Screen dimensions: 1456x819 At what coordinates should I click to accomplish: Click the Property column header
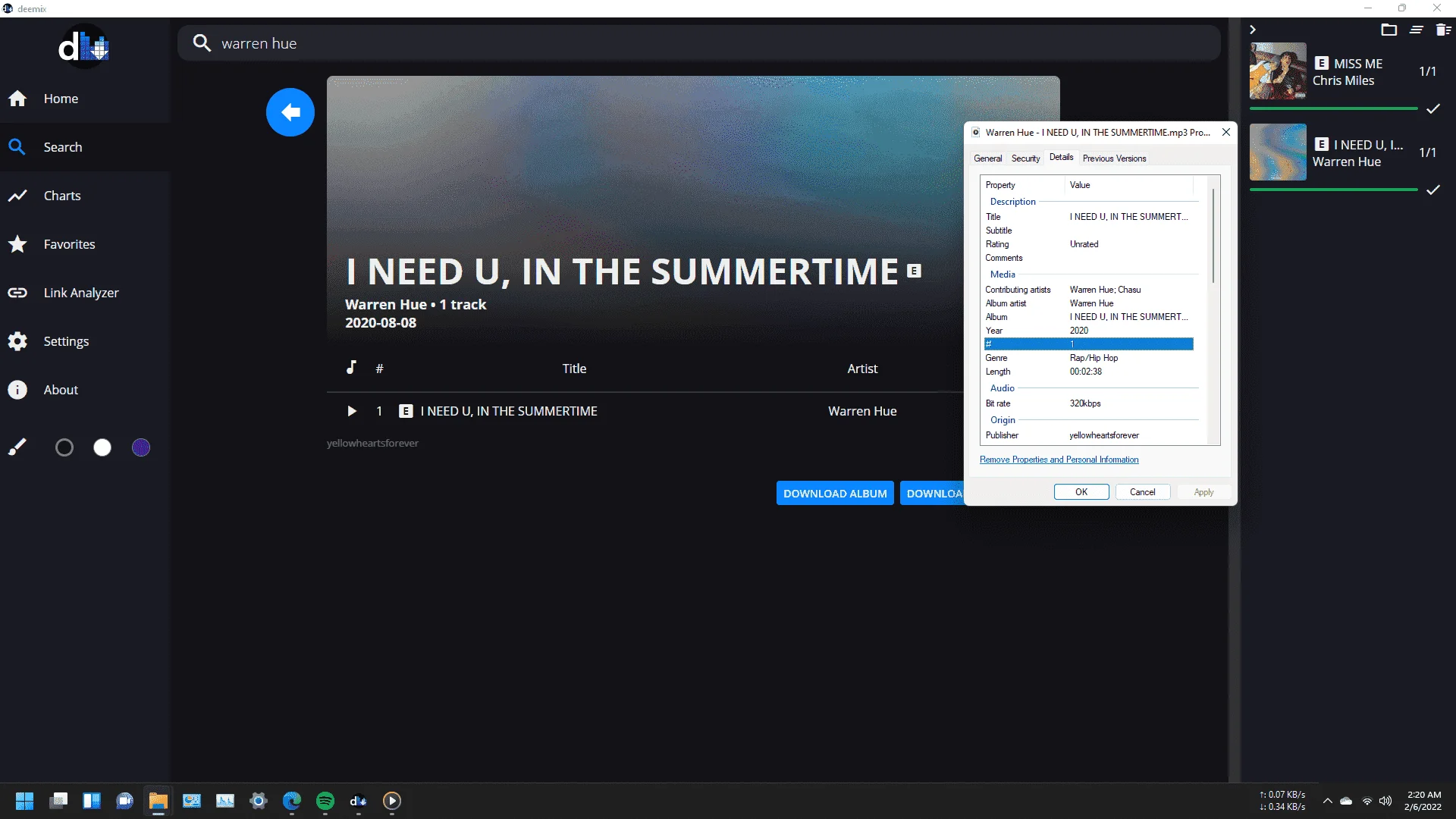[x=1023, y=185]
